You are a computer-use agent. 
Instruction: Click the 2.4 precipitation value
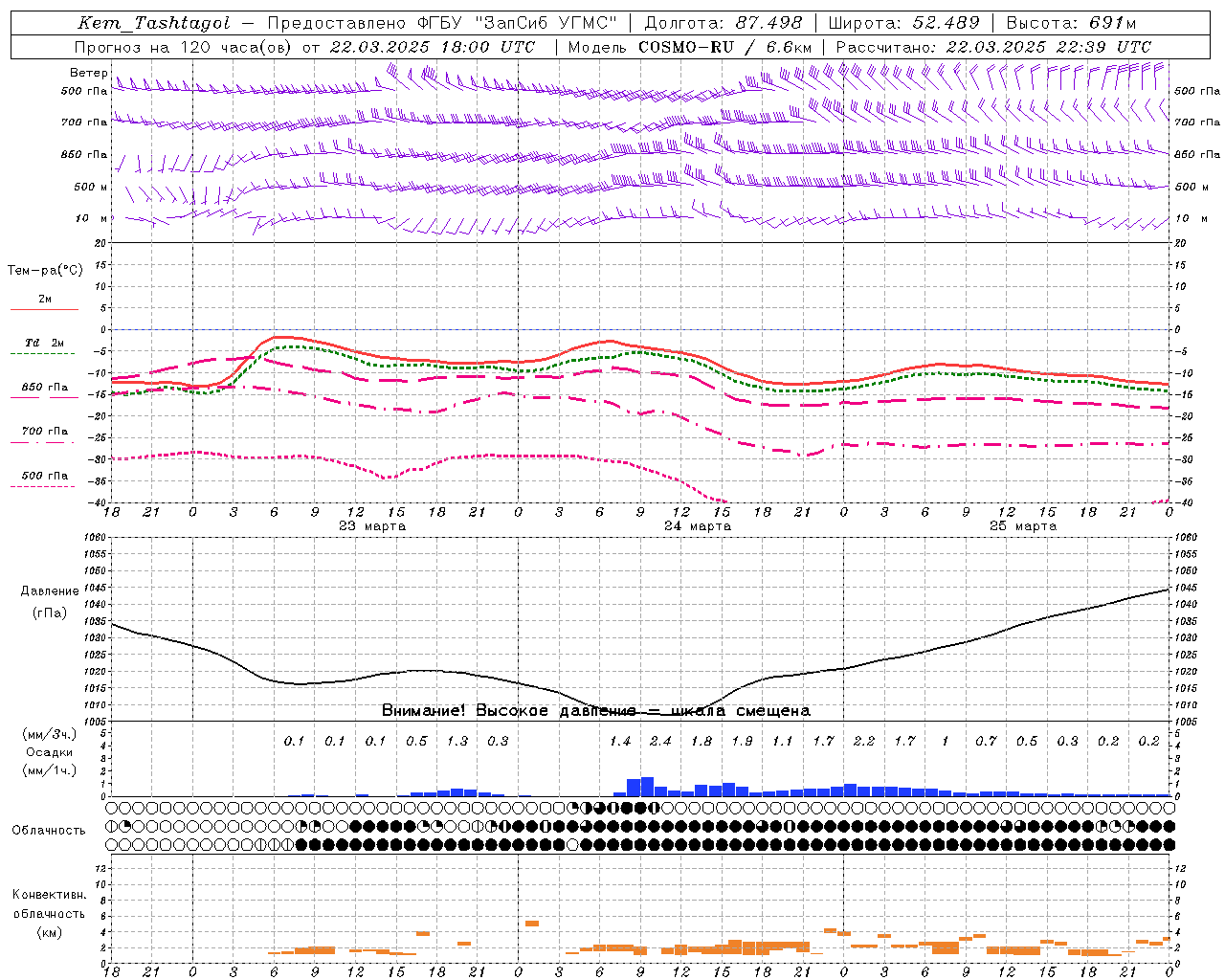tap(660, 741)
